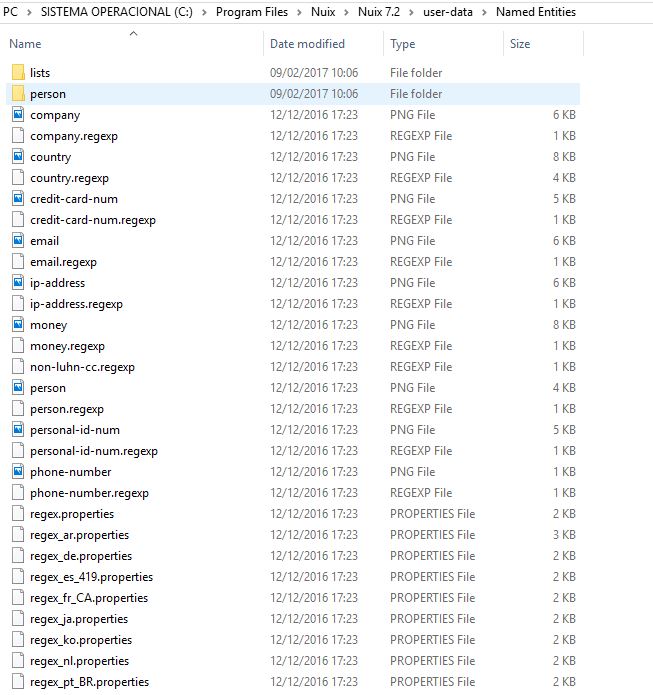Viewport: 653px width, 695px height.
Task: Go to Program Files breadcrumb
Action: [252, 12]
